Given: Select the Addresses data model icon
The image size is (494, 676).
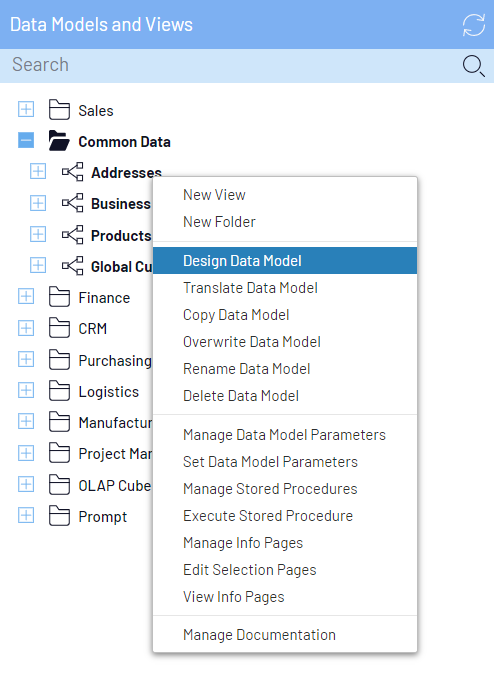Looking at the screenshot, I should 72,172.
